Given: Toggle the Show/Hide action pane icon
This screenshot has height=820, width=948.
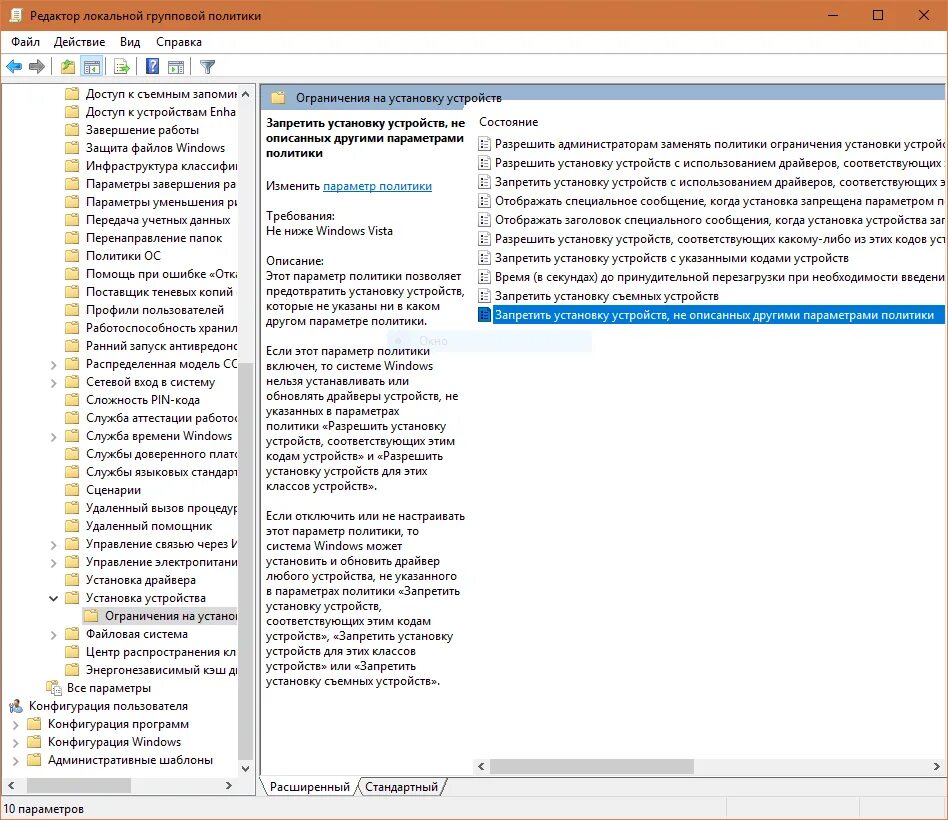Looking at the screenshot, I should pyautogui.click(x=176, y=67).
